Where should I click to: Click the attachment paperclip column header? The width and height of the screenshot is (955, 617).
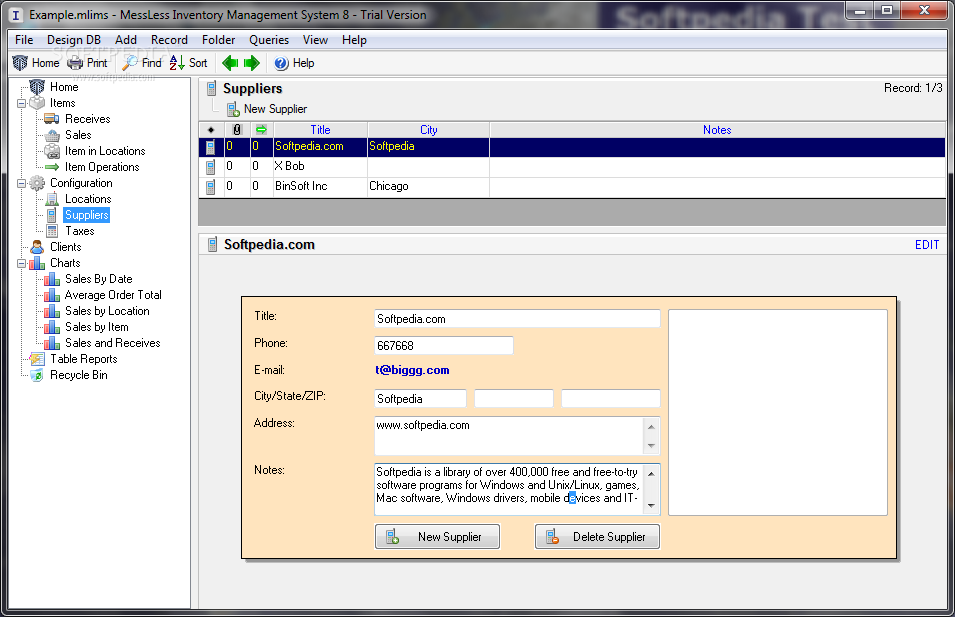238,130
